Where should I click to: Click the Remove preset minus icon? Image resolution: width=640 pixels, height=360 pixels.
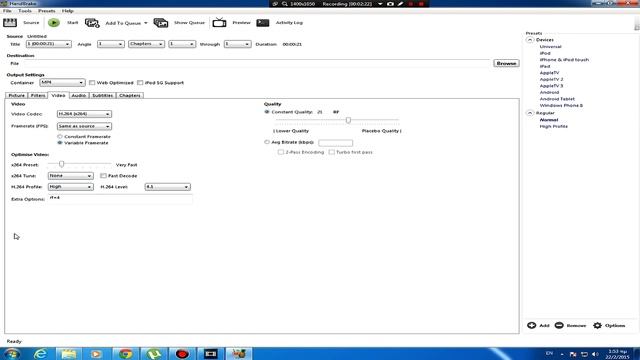(559, 325)
